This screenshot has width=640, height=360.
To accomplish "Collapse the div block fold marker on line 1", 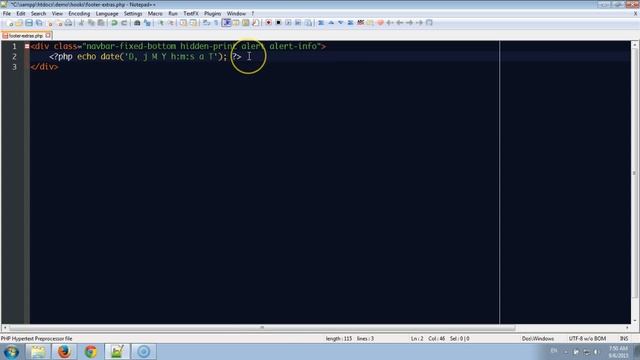I will 27,46.
